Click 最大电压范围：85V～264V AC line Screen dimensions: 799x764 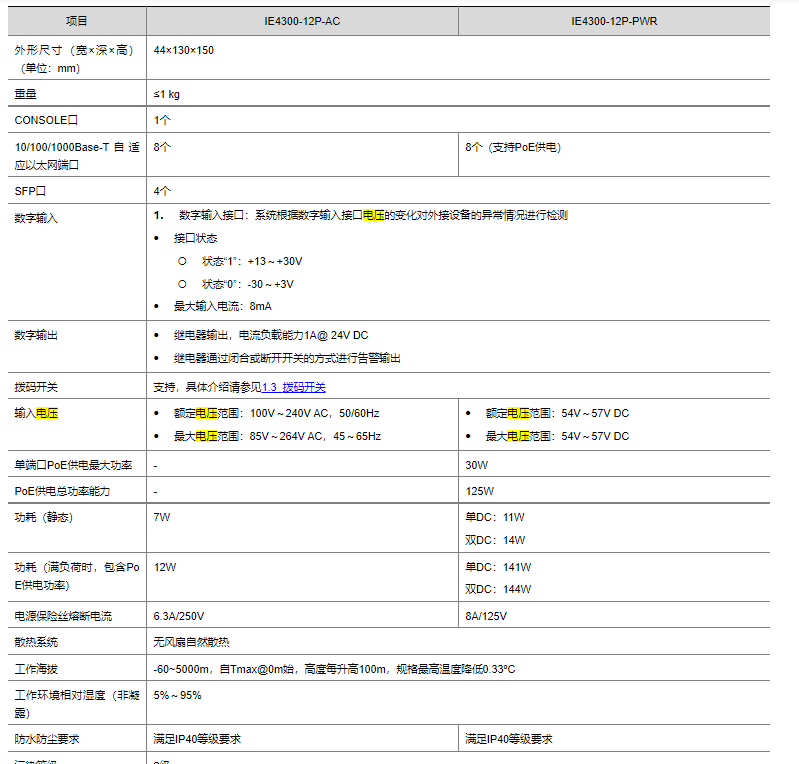coord(277,436)
